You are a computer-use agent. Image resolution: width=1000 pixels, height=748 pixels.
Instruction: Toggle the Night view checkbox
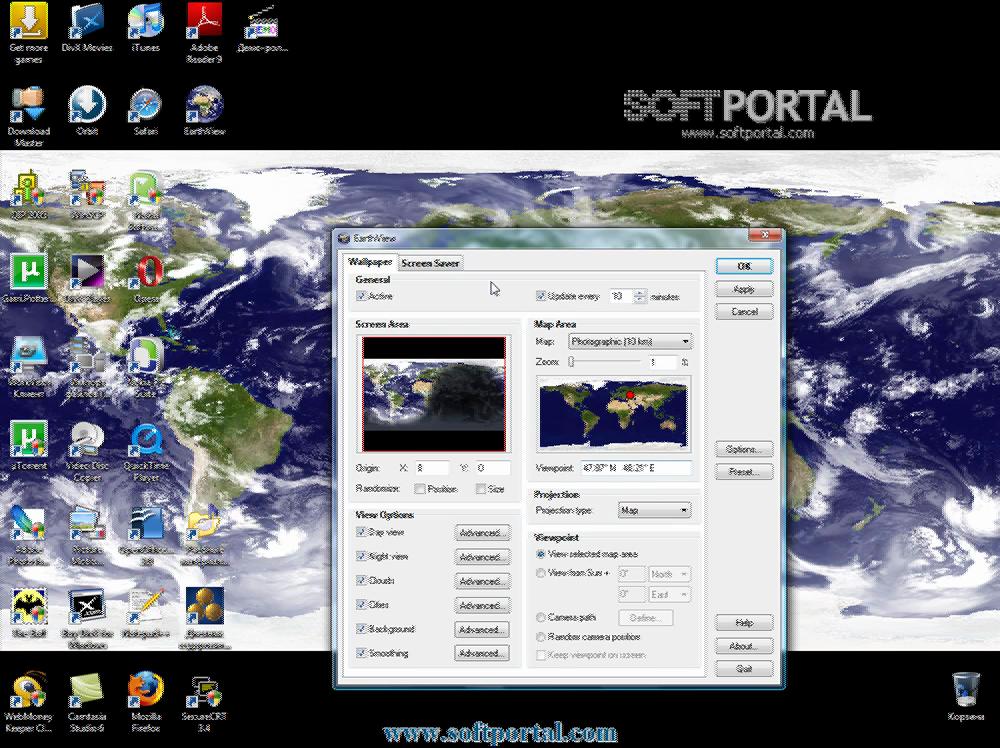pos(361,556)
